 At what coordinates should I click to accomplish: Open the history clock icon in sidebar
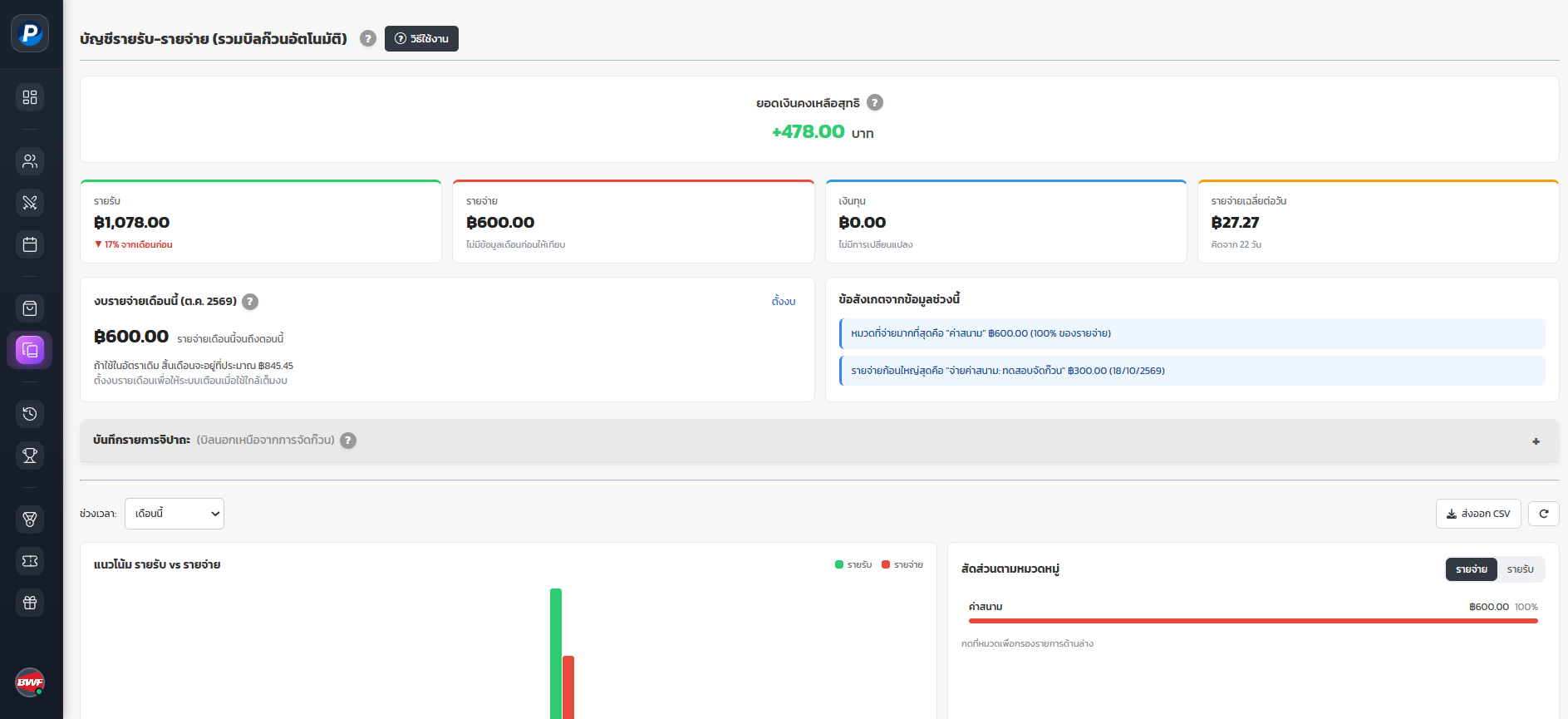click(30, 414)
